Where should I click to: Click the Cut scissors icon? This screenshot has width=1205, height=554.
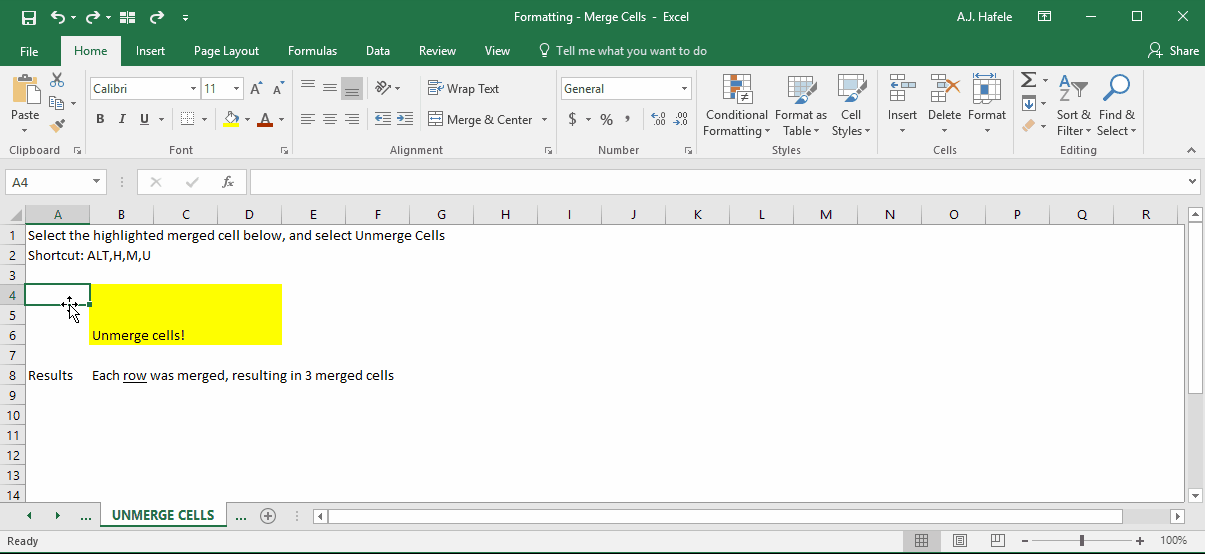pyautogui.click(x=57, y=80)
